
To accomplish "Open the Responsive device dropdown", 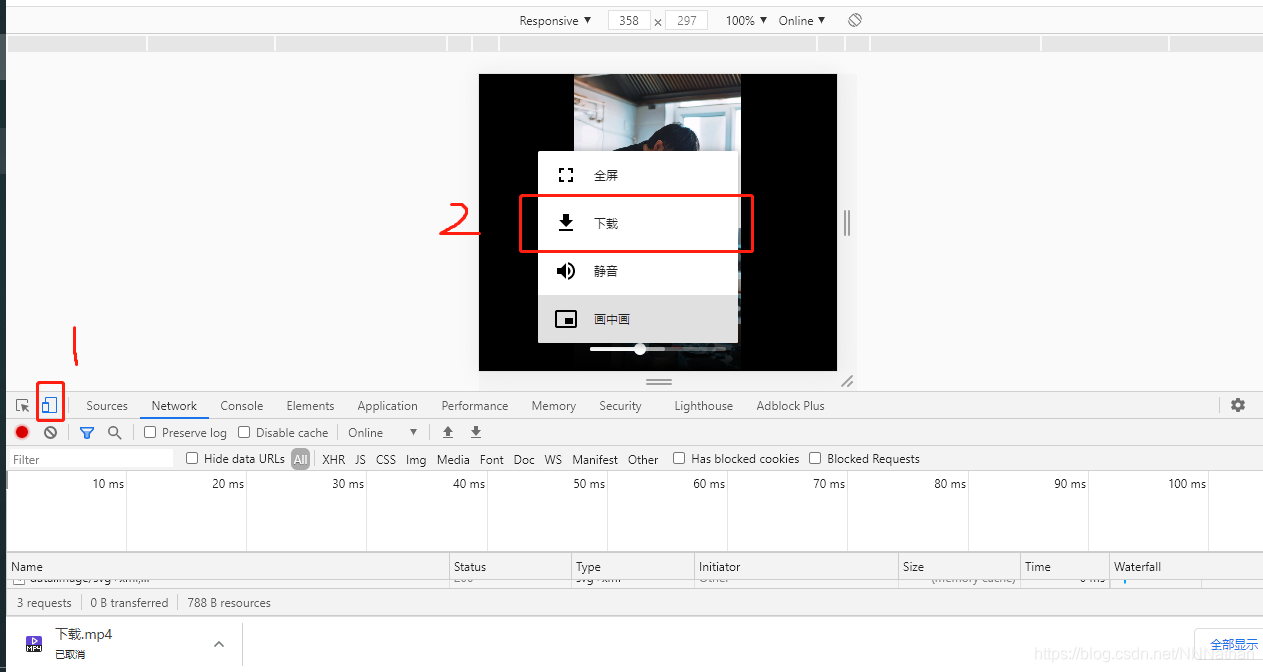I will (x=555, y=20).
